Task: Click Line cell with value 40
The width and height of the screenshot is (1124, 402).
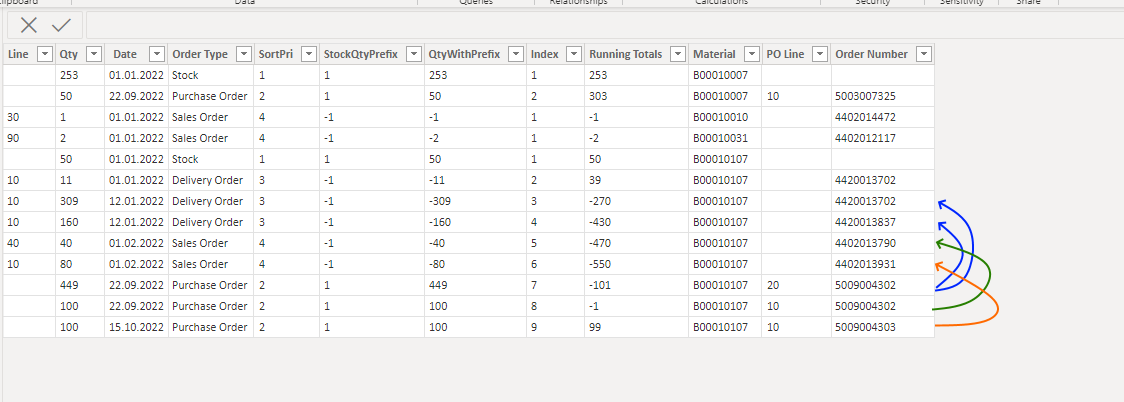Action: click(x=29, y=243)
